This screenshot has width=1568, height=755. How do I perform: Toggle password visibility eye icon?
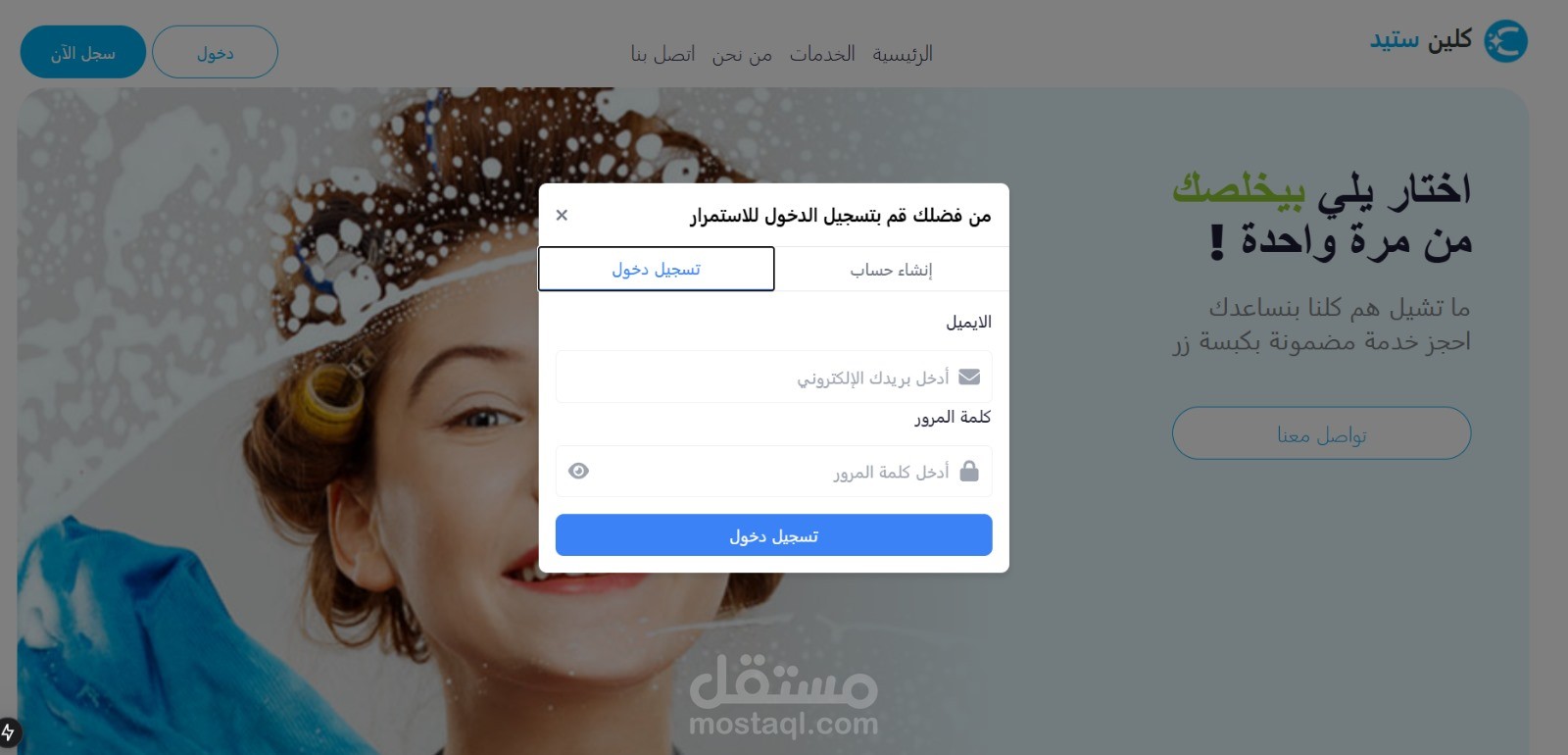[578, 471]
